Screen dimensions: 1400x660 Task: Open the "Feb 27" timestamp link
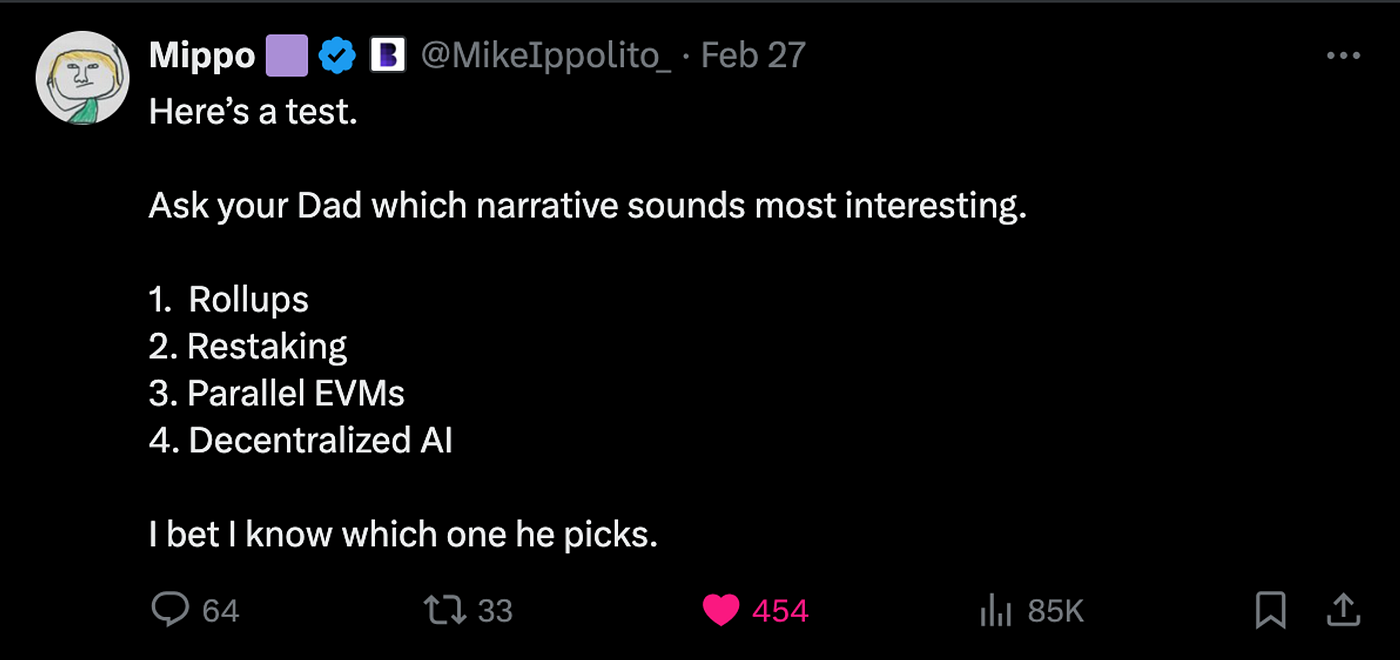(x=753, y=56)
